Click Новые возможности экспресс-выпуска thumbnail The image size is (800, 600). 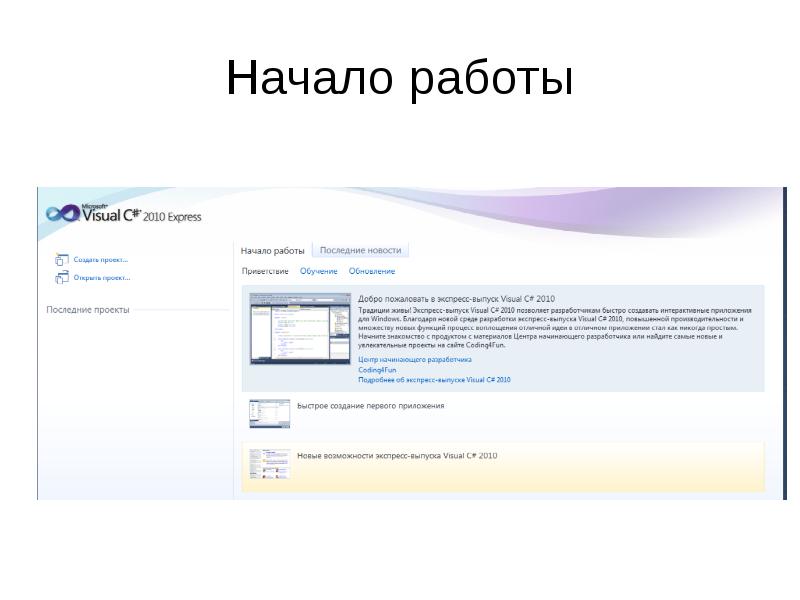pos(269,464)
